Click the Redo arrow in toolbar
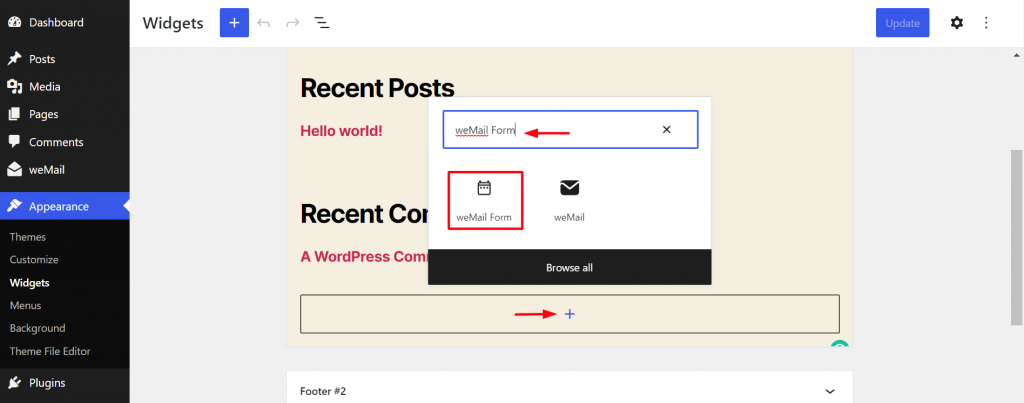1024x403 pixels. 293,23
